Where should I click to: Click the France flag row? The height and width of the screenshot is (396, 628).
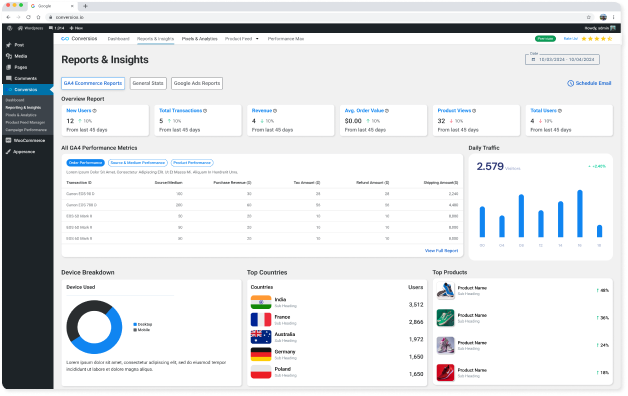[x=337, y=320]
